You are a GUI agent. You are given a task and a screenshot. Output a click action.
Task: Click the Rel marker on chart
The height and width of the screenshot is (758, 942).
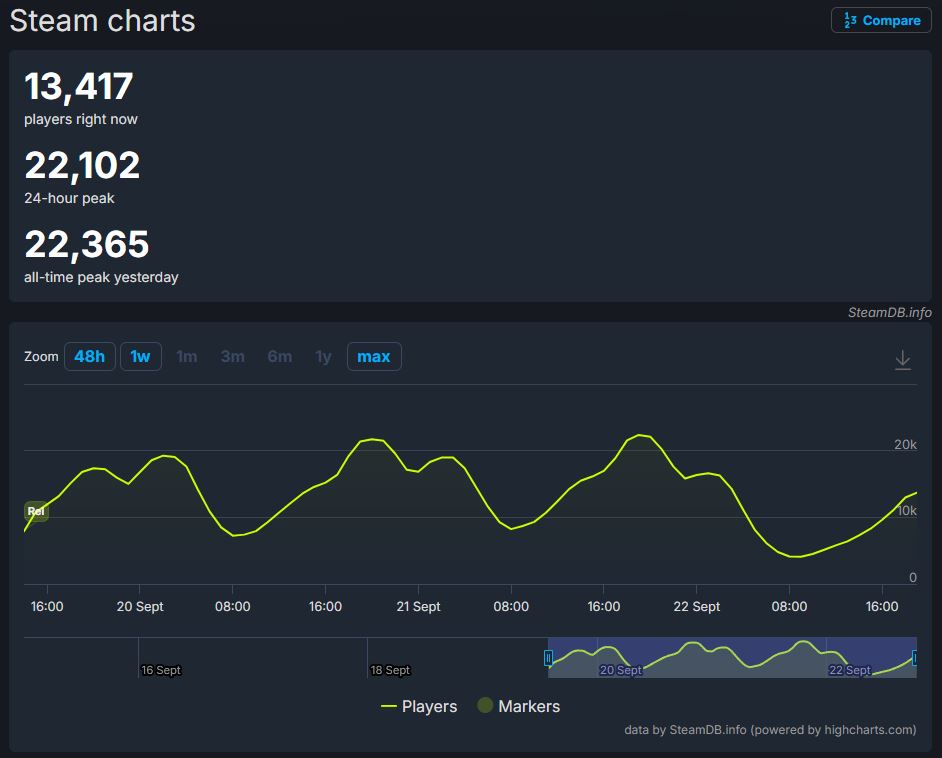click(x=36, y=511)
